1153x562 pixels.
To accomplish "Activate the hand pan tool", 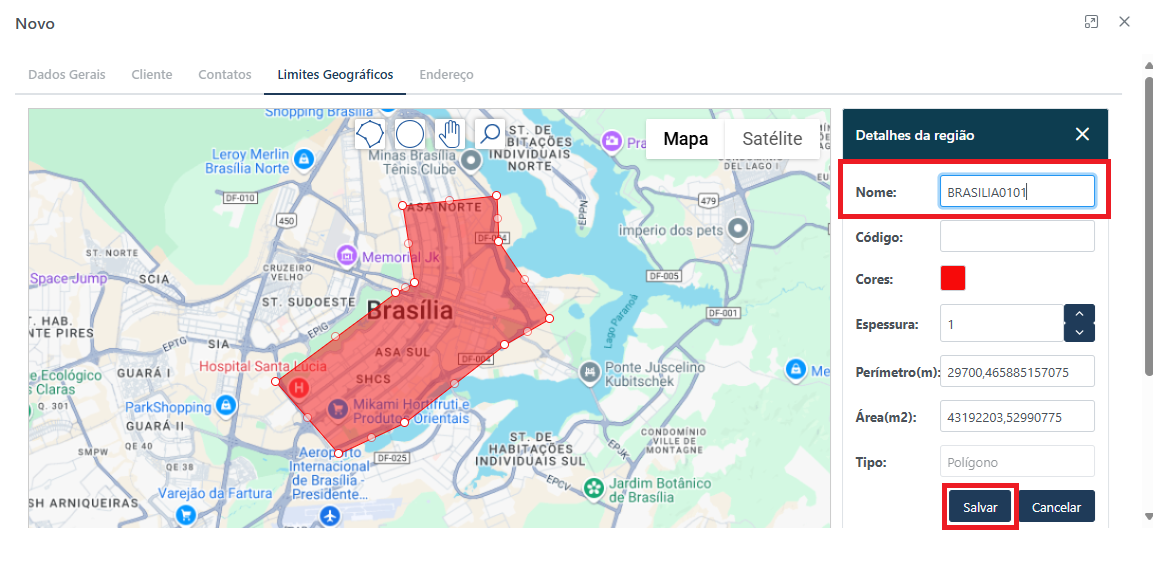I will point(450,134).
